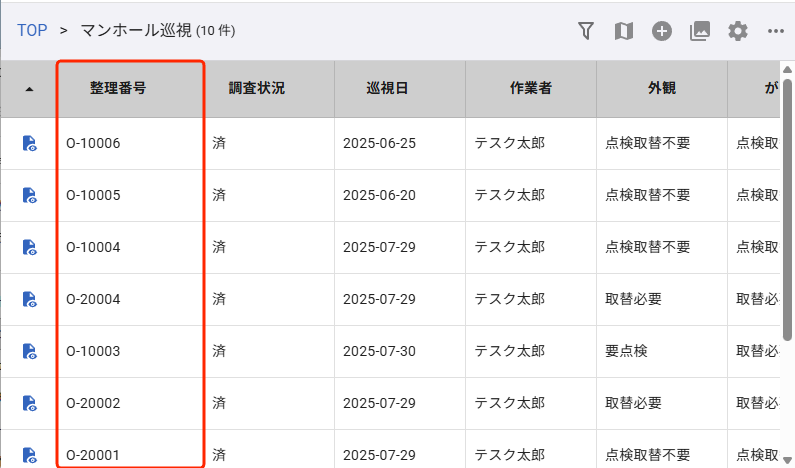Click the sort arrow in header corner

pos(29,89)
